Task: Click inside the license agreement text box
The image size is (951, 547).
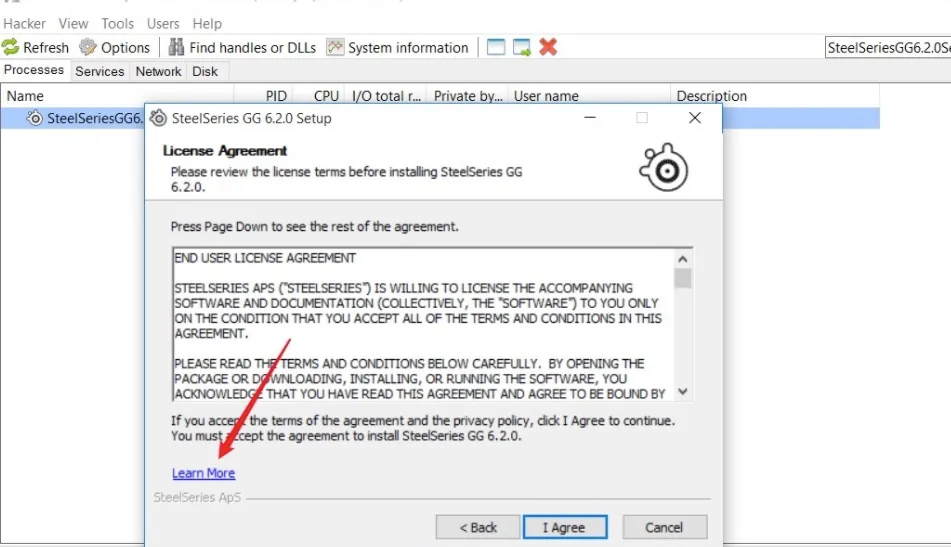Action: pos(423,324)
